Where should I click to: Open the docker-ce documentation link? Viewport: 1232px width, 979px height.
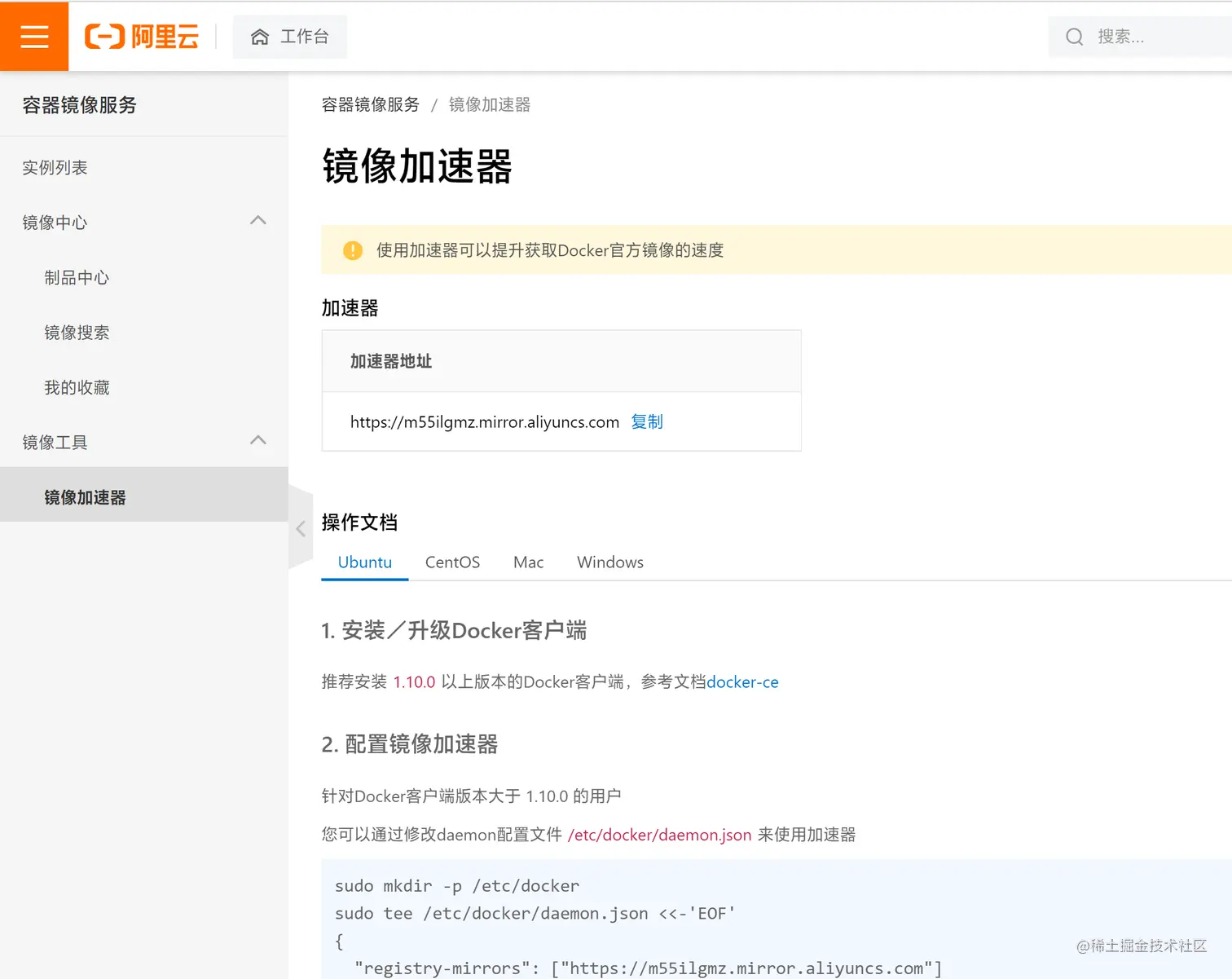[x=742, y=682]
